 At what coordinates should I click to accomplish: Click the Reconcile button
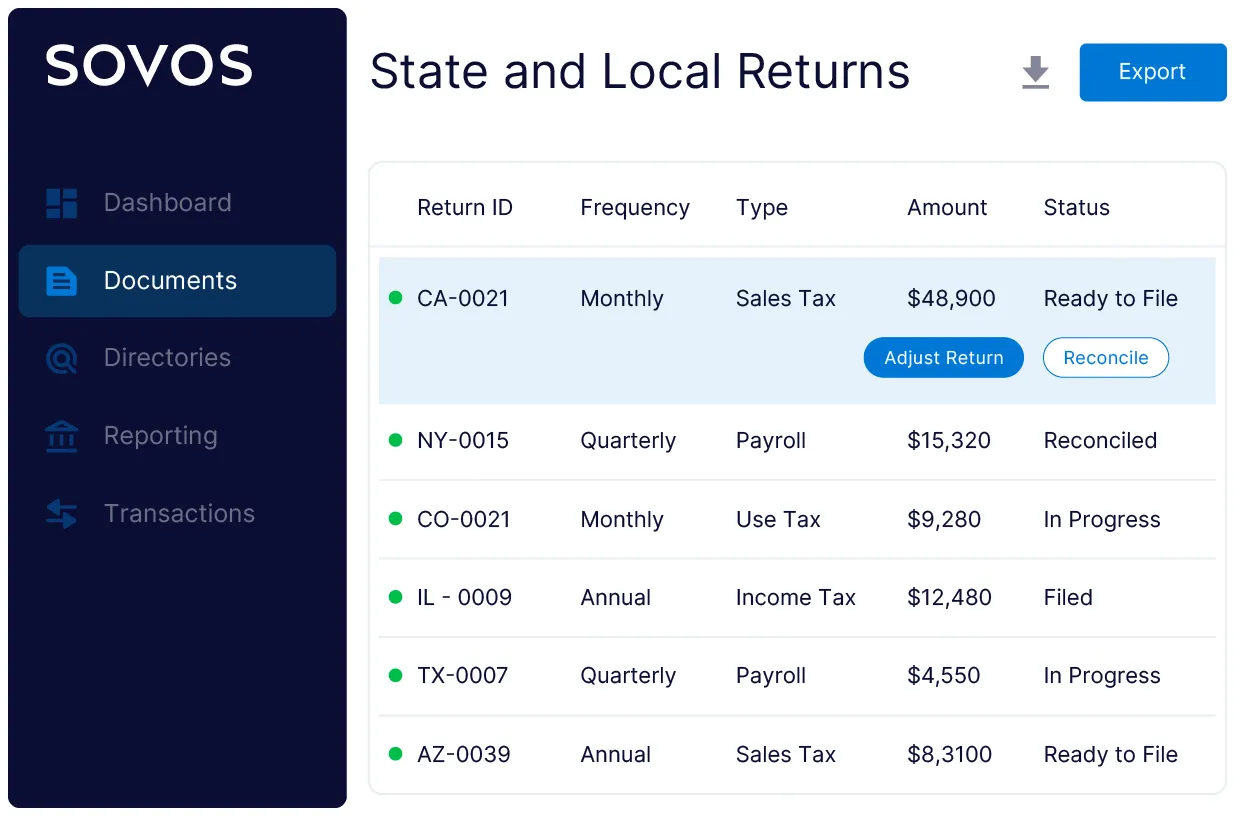click(x=1105, y=358)
